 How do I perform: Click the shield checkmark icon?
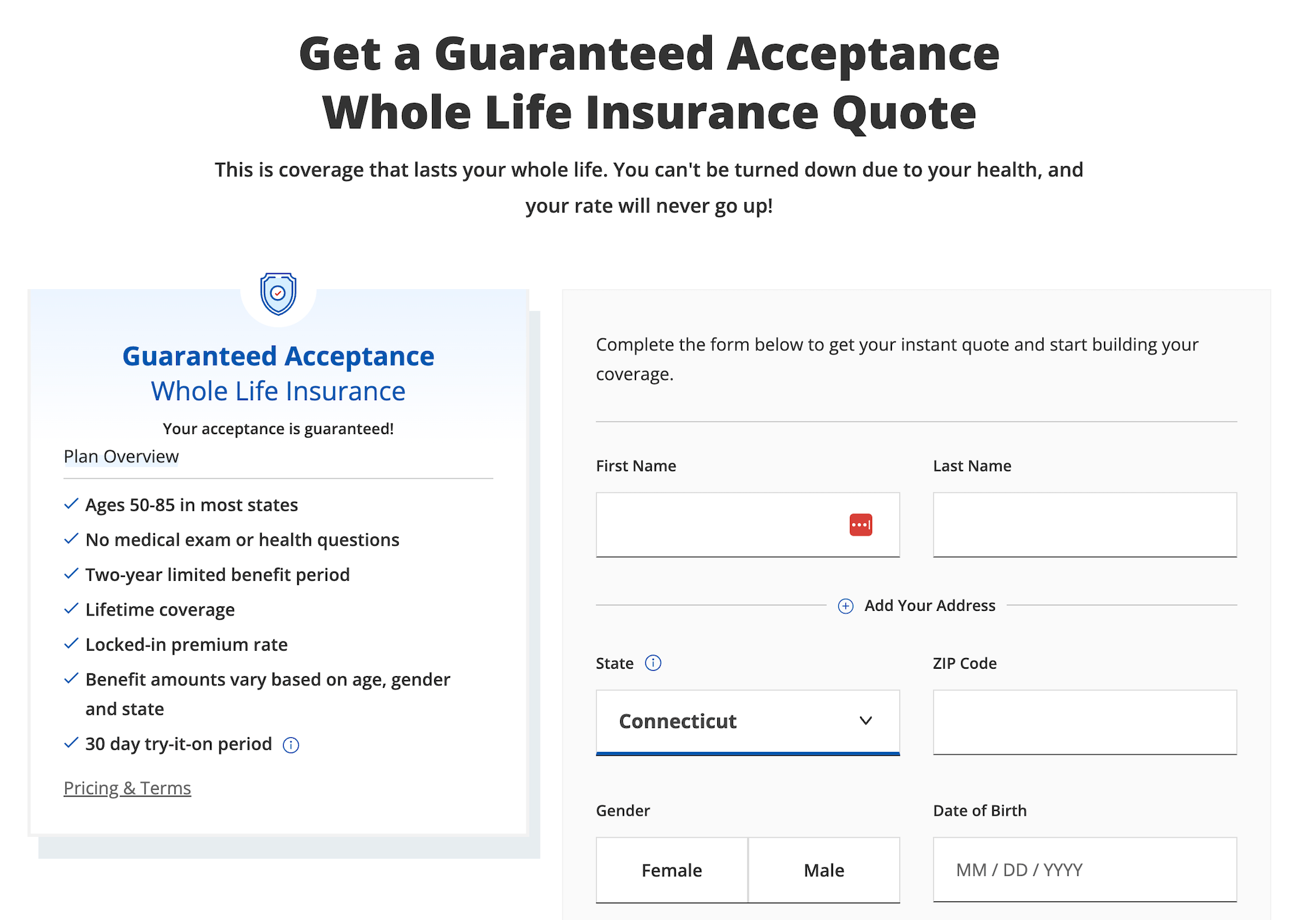tap(278, 293)
